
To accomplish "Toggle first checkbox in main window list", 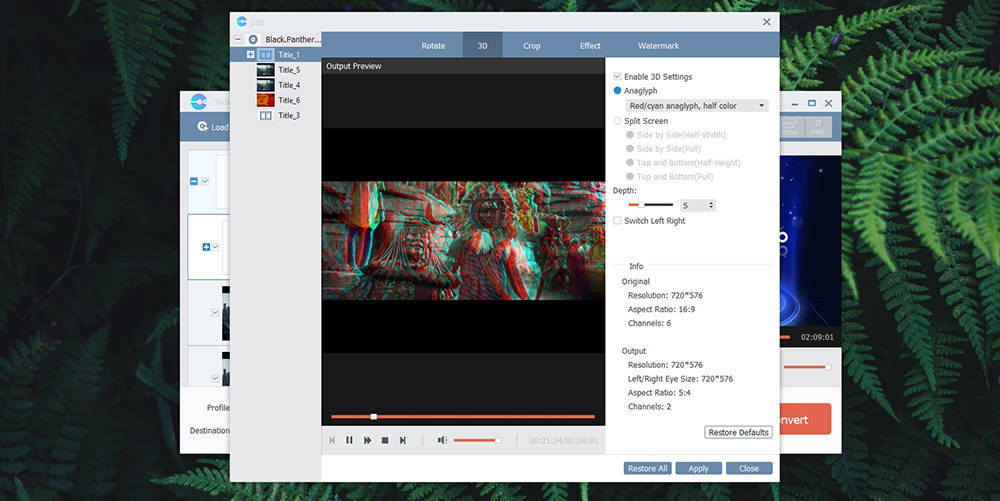I will click(205, 182).
